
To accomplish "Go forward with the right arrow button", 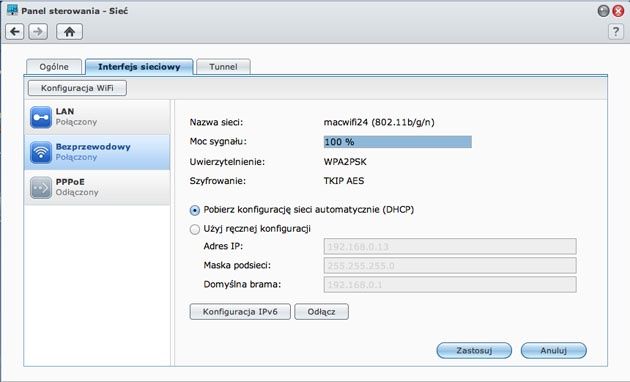I will (38, 32).
